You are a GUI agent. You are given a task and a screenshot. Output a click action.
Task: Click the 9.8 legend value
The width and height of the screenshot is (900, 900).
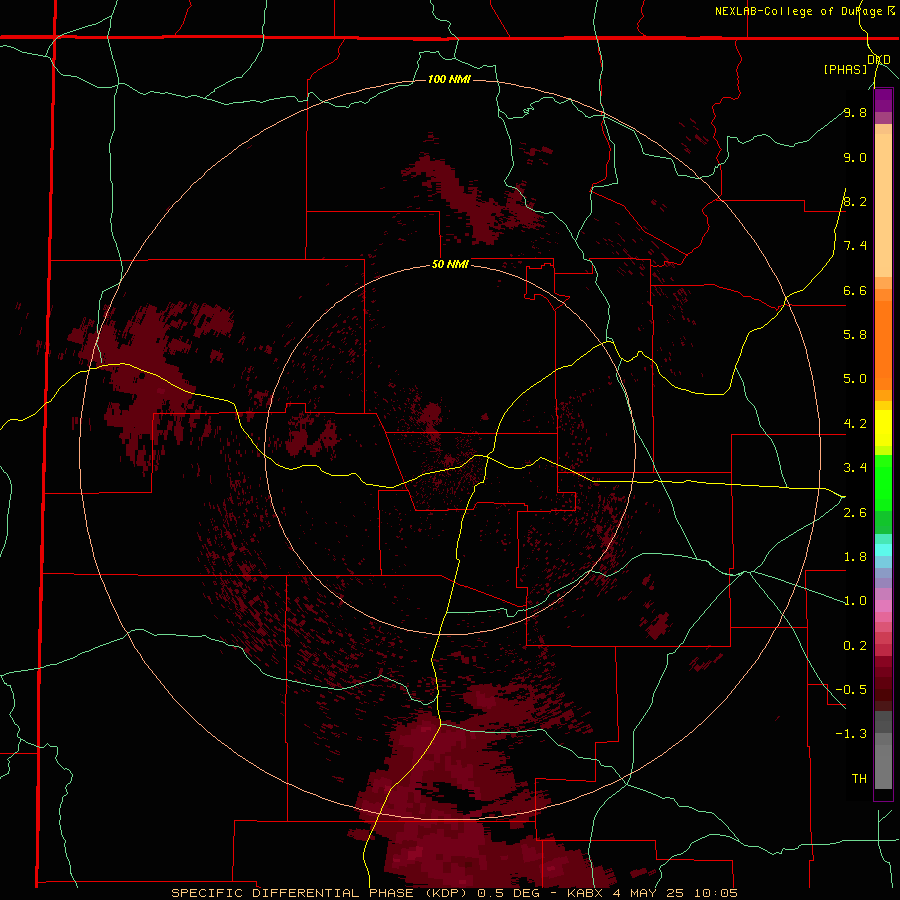(x=855, y=112)
